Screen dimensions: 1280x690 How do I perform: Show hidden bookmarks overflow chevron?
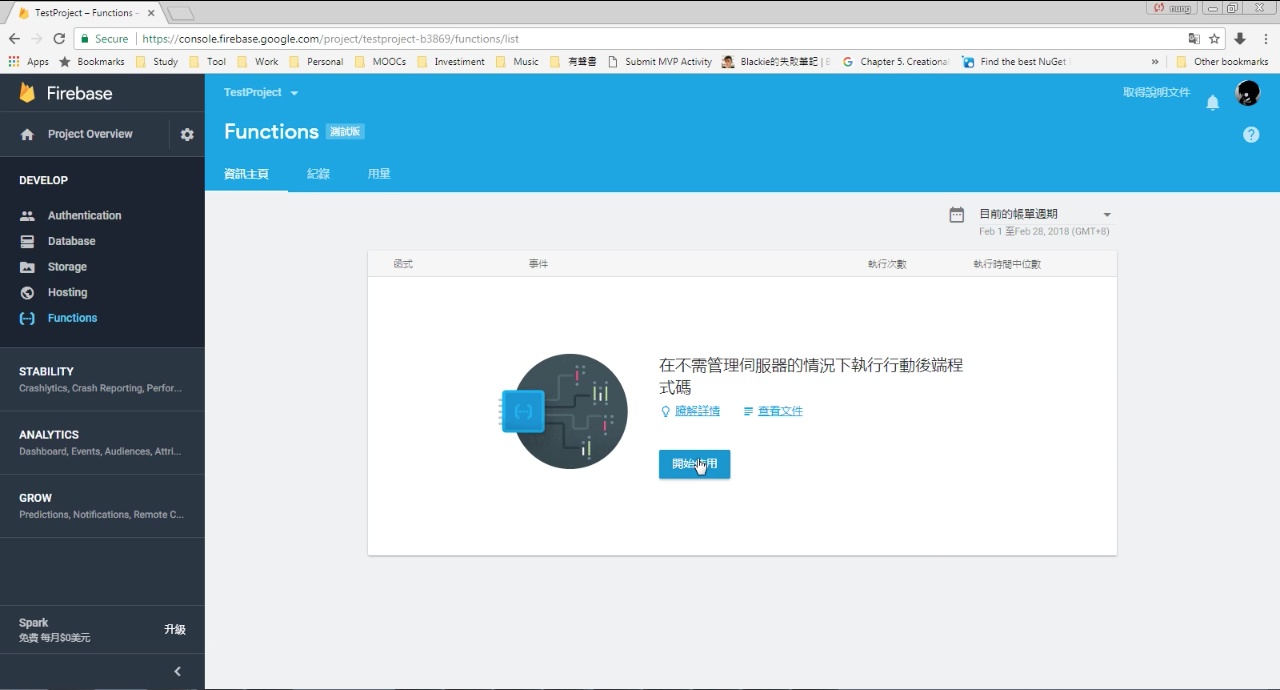tap(1156, 61)
